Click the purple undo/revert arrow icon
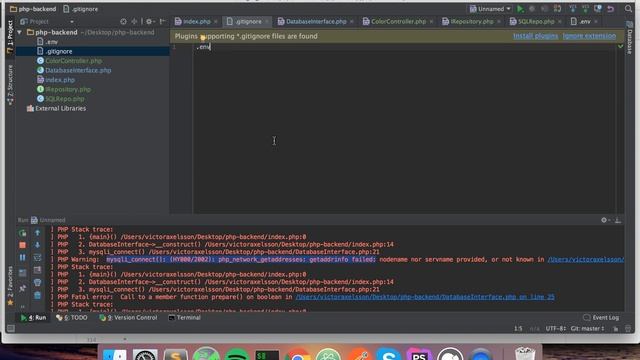Screen dimensions: 640x360 point(611,9)
